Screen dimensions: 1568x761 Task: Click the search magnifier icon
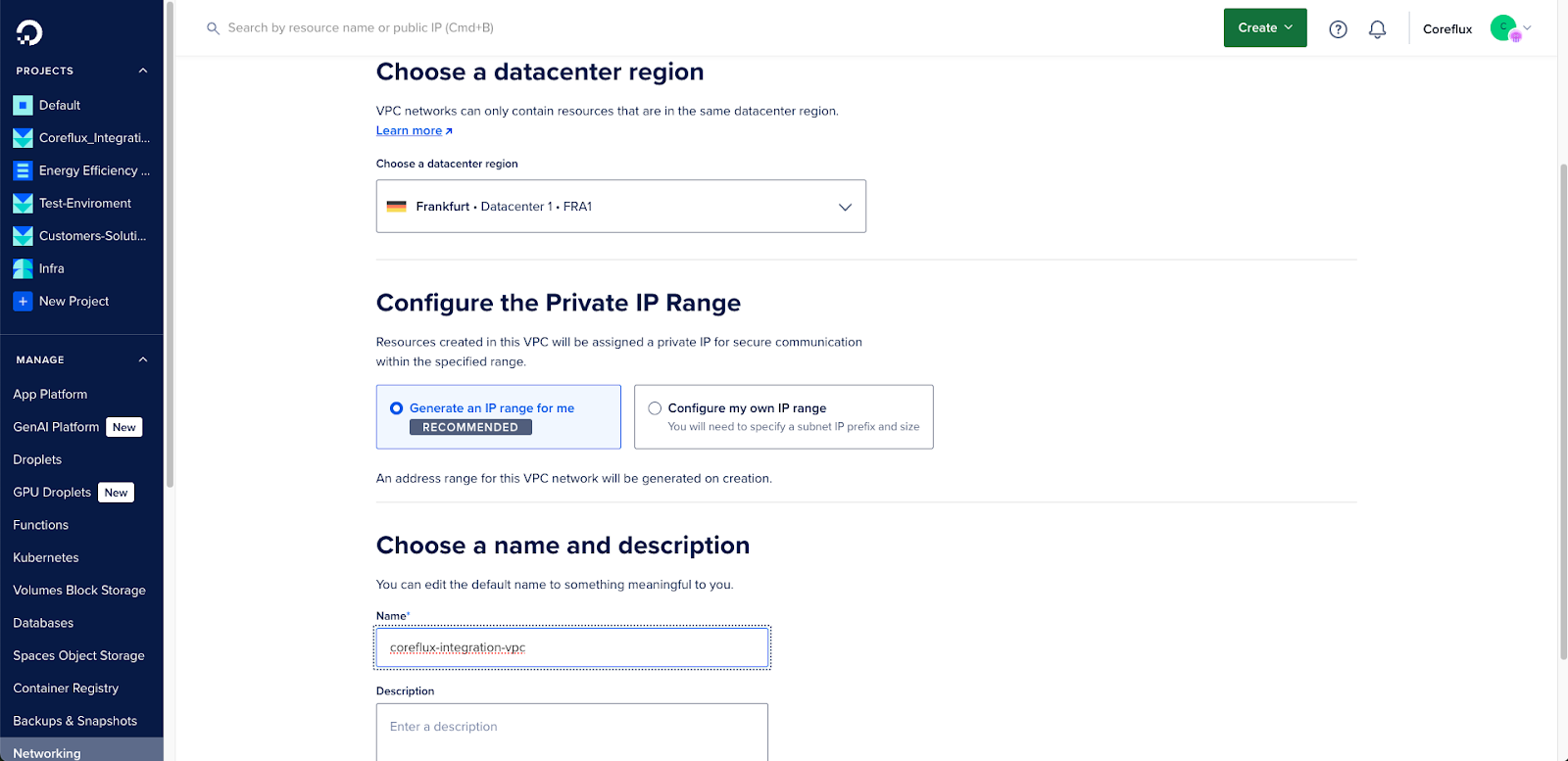tap(214, 28)
